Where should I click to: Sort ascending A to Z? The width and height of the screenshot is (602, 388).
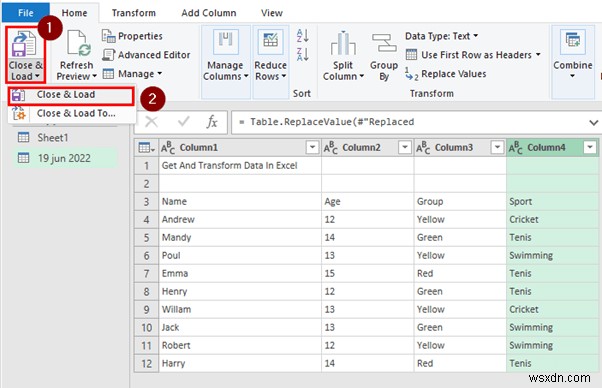[x=303, y=36]
